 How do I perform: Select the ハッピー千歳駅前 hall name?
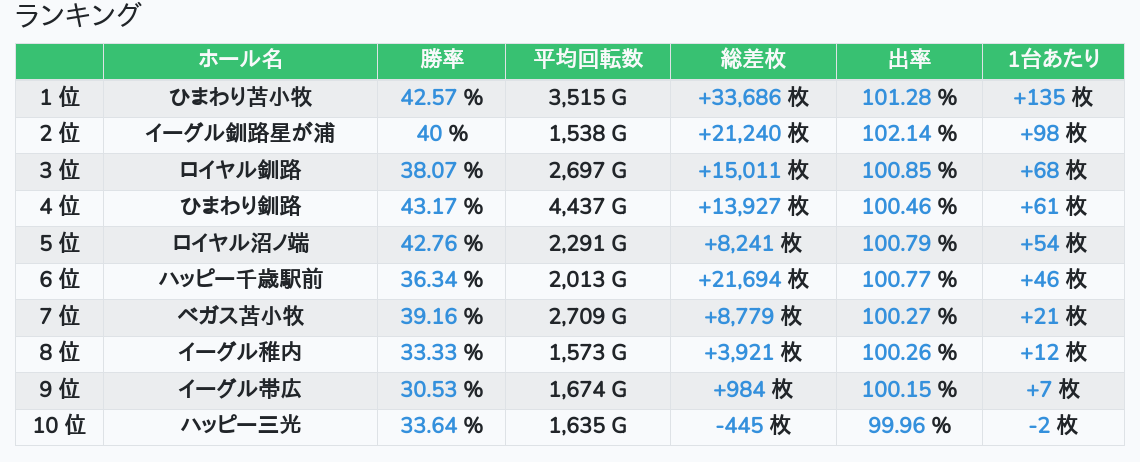240,280
